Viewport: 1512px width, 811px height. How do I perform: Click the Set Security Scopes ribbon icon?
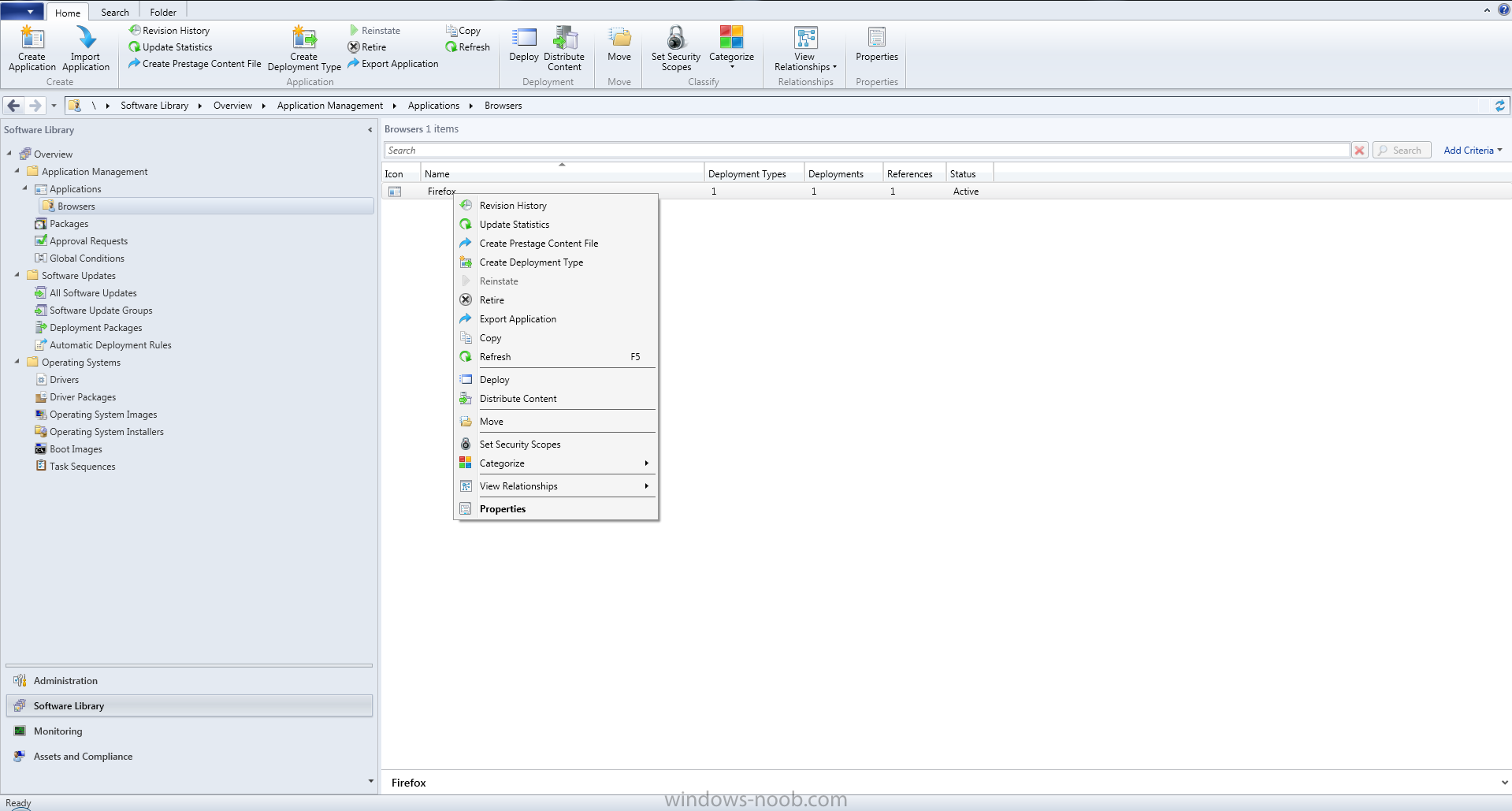click(676, 48)
